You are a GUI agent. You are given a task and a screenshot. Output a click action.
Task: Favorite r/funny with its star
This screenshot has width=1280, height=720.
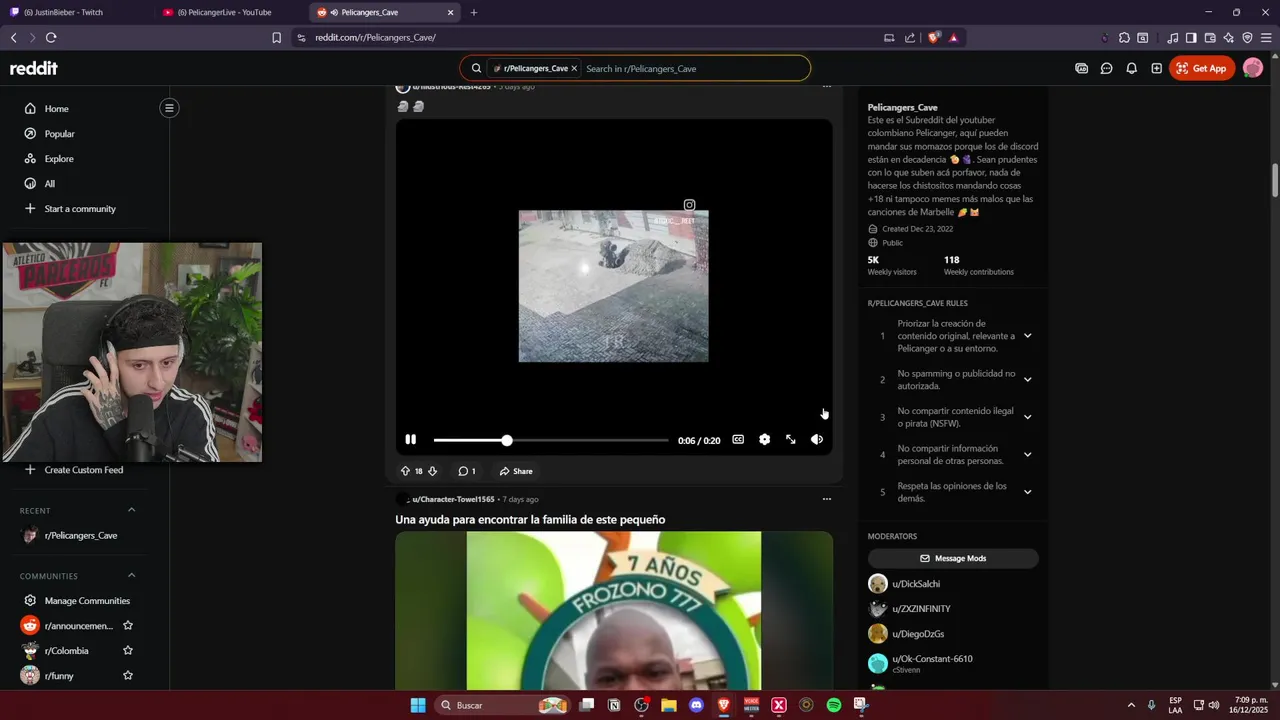click(x=128, y=676)
